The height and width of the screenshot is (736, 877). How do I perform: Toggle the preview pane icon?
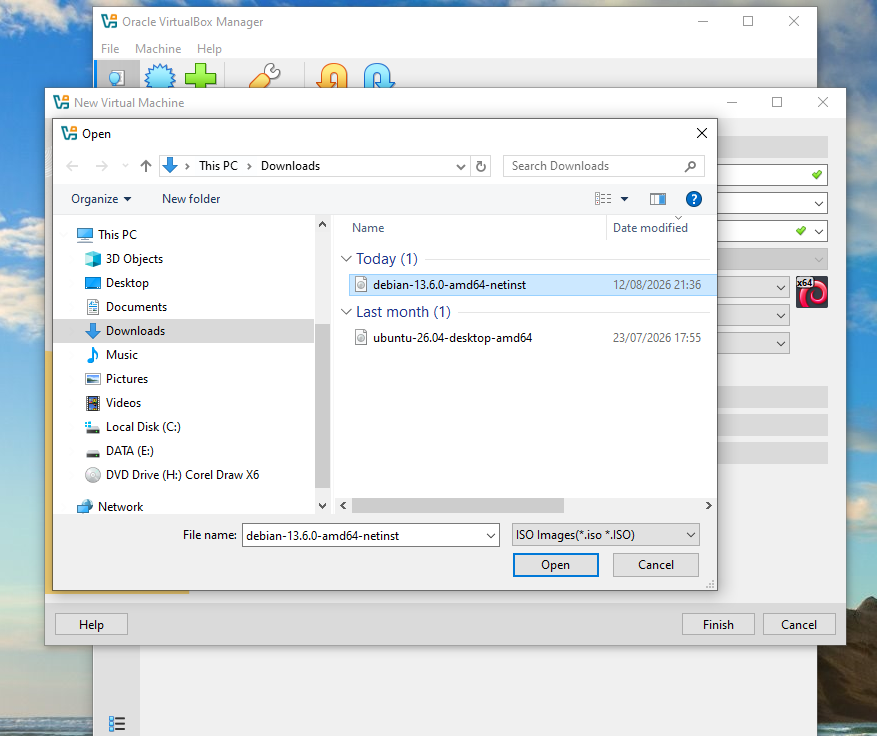[658, 199]
